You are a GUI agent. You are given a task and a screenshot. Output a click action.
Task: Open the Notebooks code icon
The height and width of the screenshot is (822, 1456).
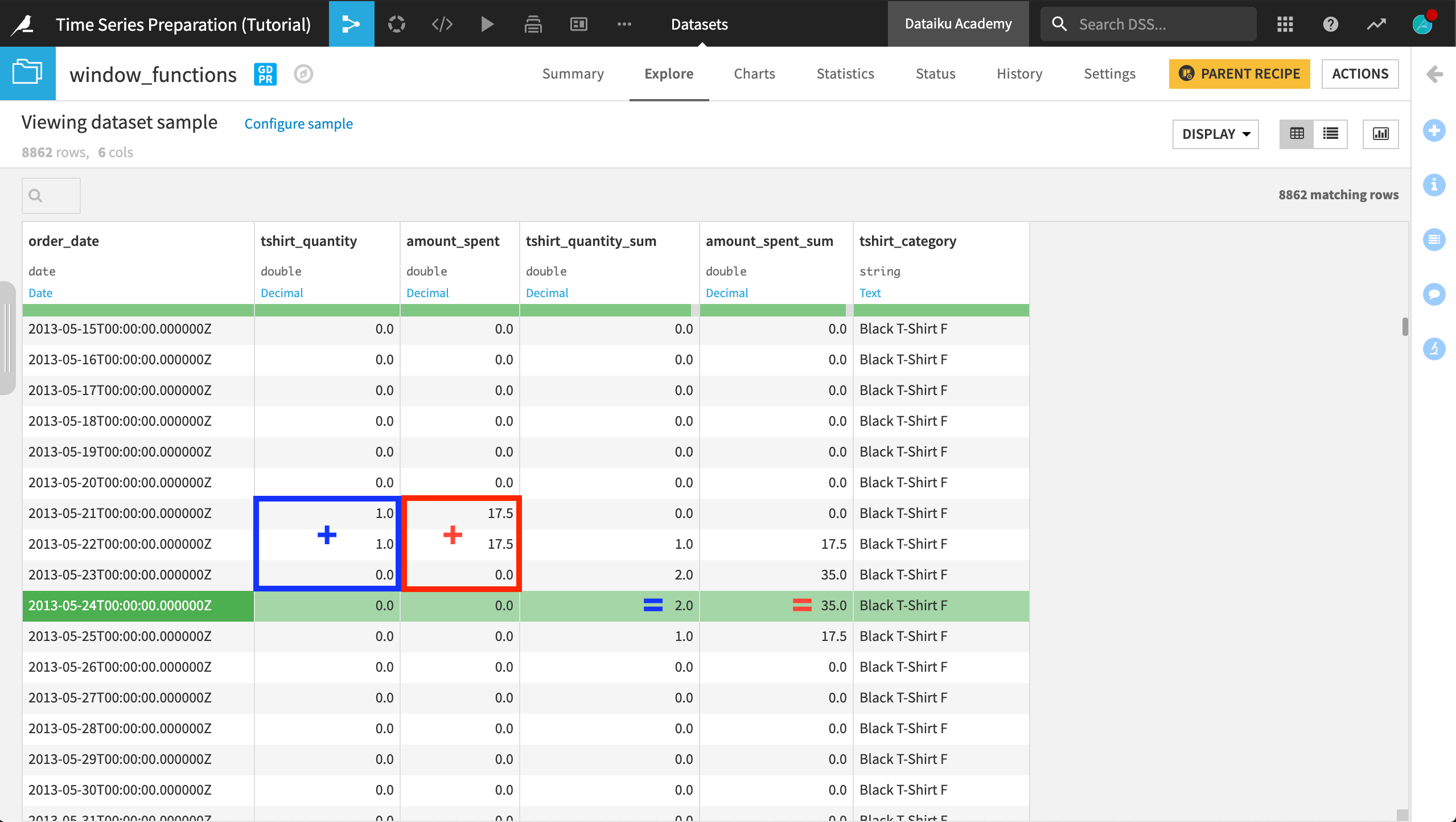pyautogui.click(x=442, y=24)
